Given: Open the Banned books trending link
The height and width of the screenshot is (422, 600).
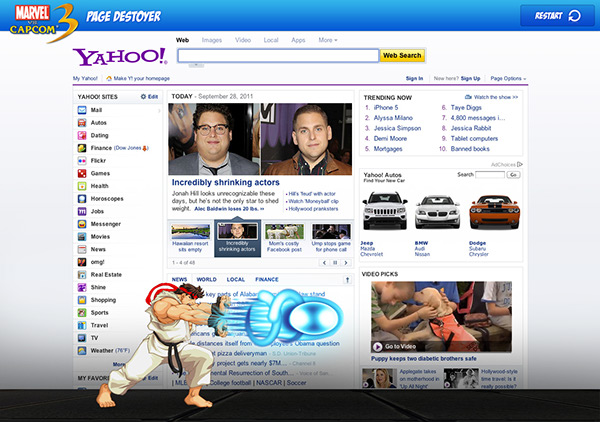Looking at the screenshot, I should coord(470,149).
